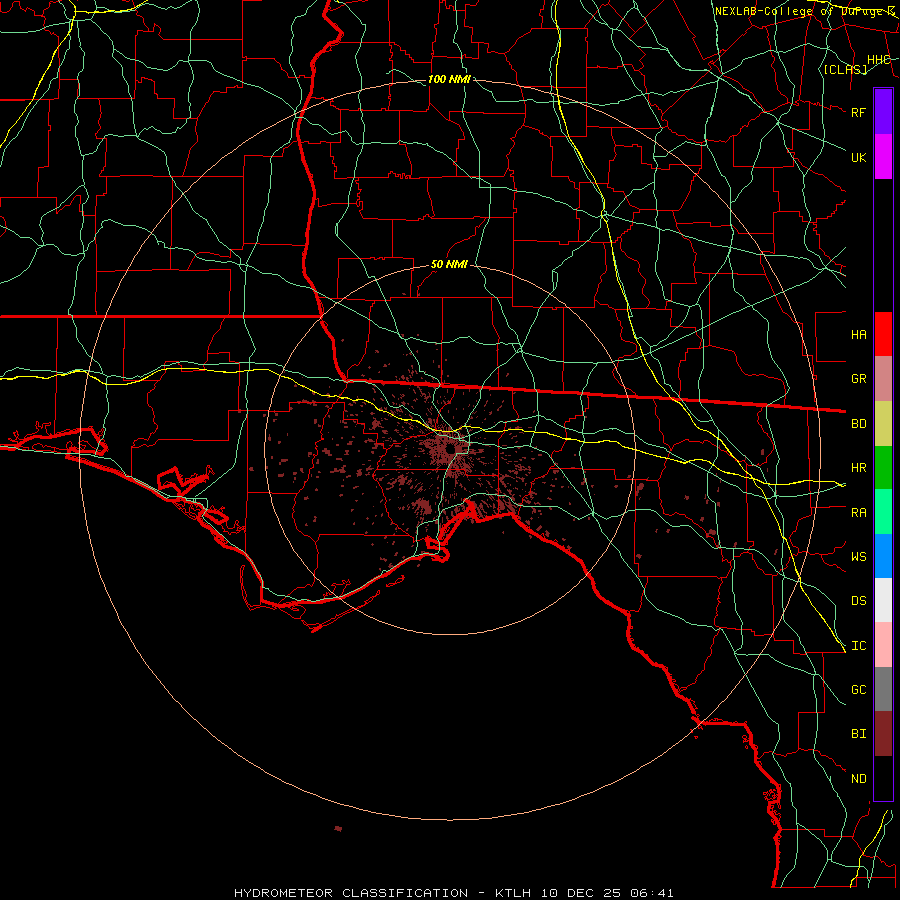The image size is (900, 900).
Task: Select the yellow BD legend swatch
Action: click(x=883, y=424)
